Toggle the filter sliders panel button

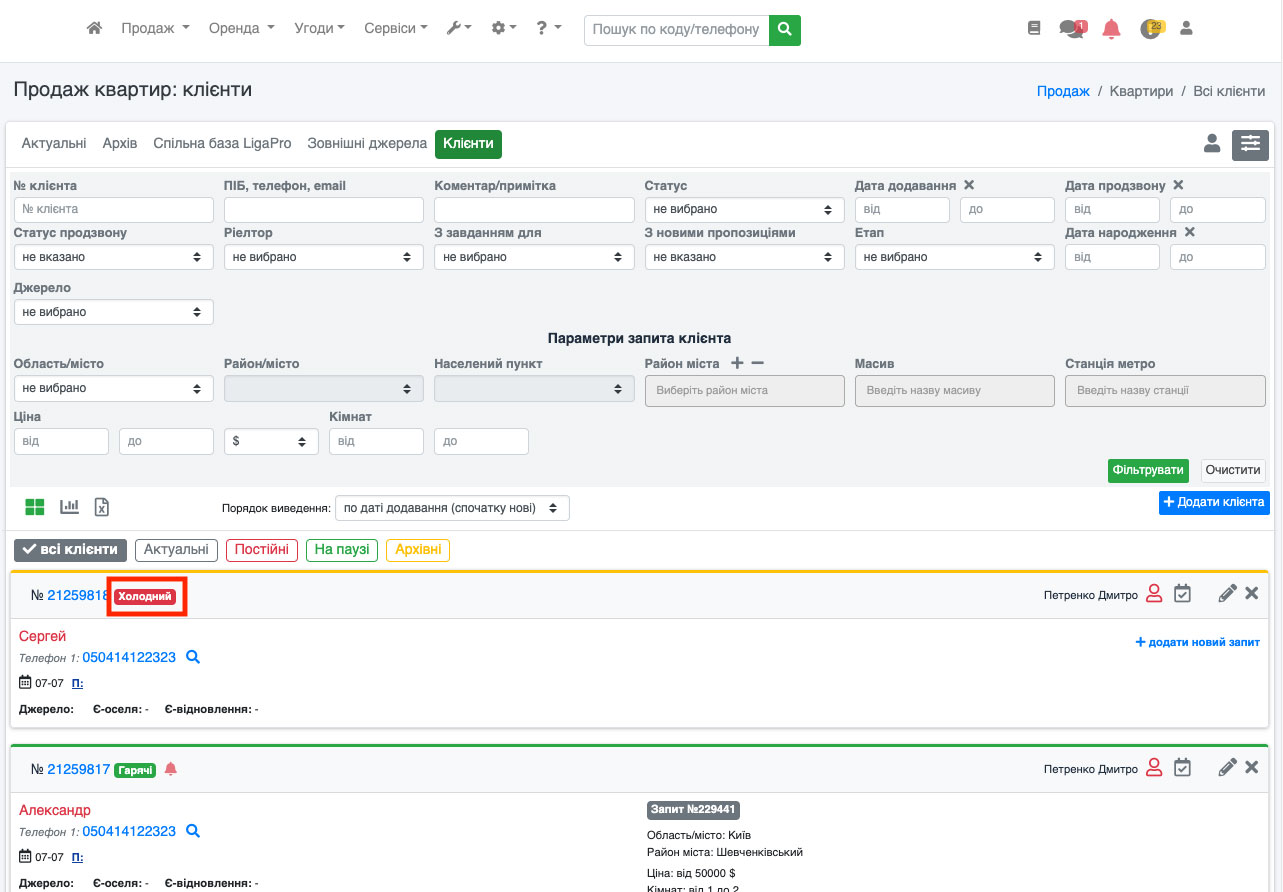pos(1250,145)
